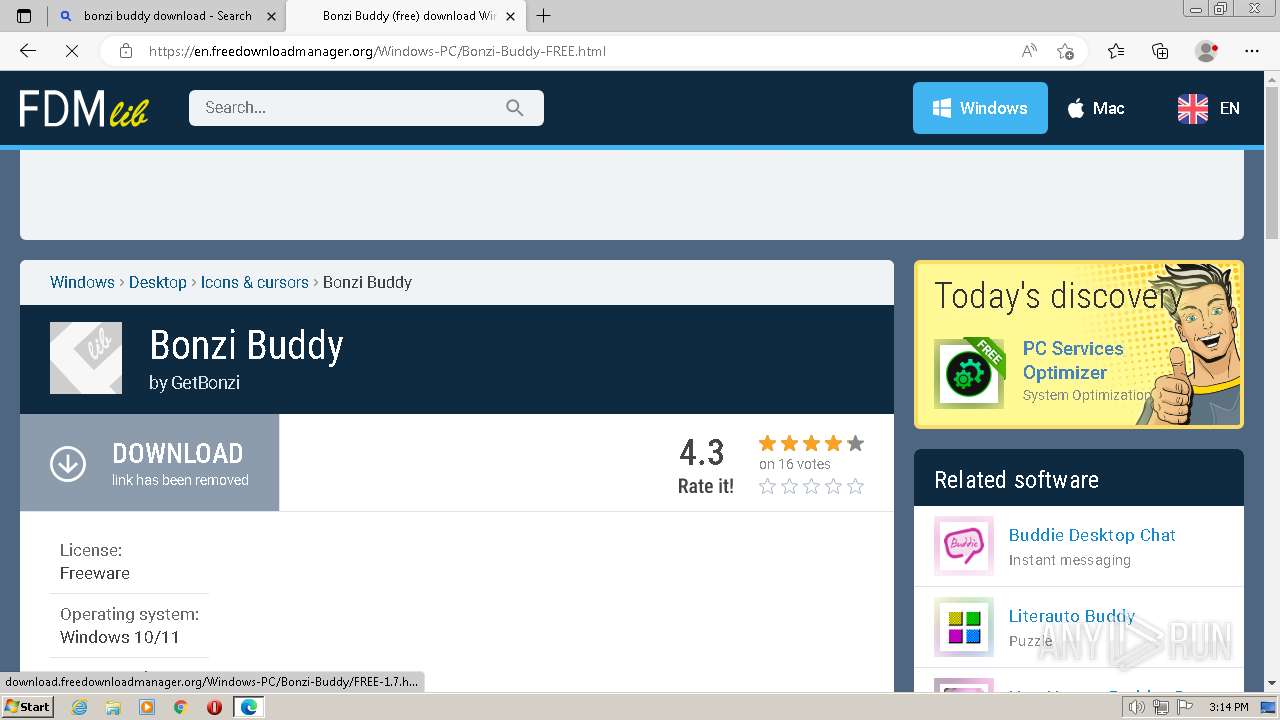Screen dimensions: 1280x720
Task: Open the Opera taskbar icon
Action: pyautogui.click(x=214, y=707)
